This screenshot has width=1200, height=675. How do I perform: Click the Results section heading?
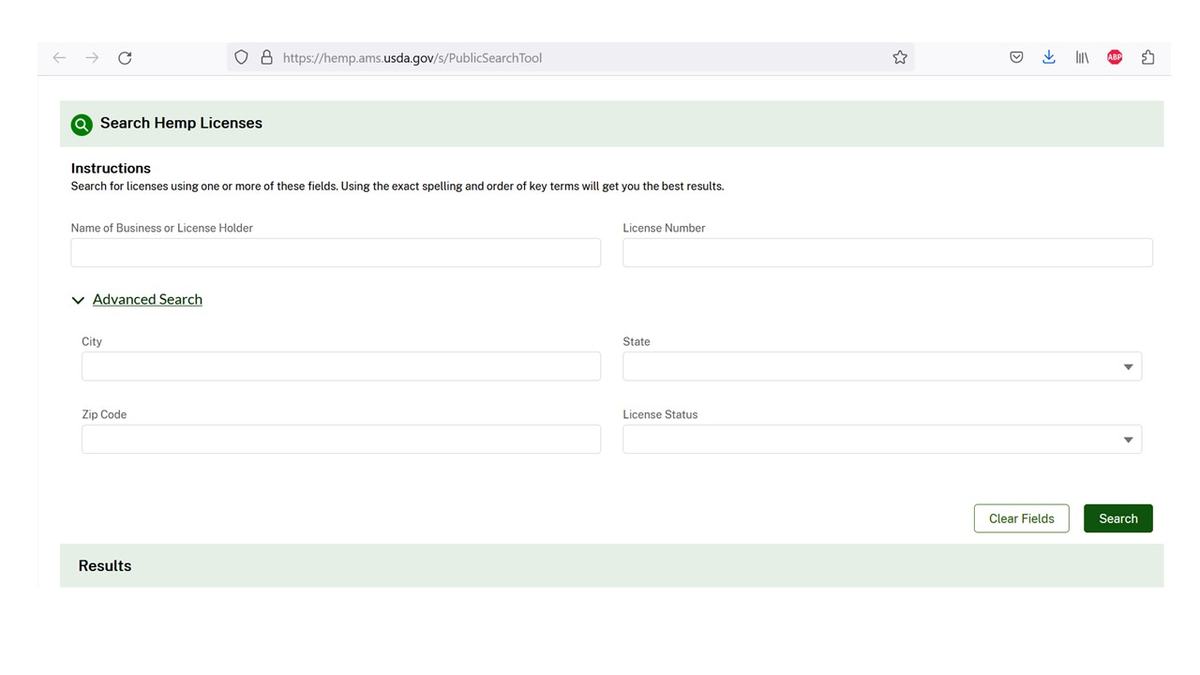pyautogui.click(x=105, y=566)
